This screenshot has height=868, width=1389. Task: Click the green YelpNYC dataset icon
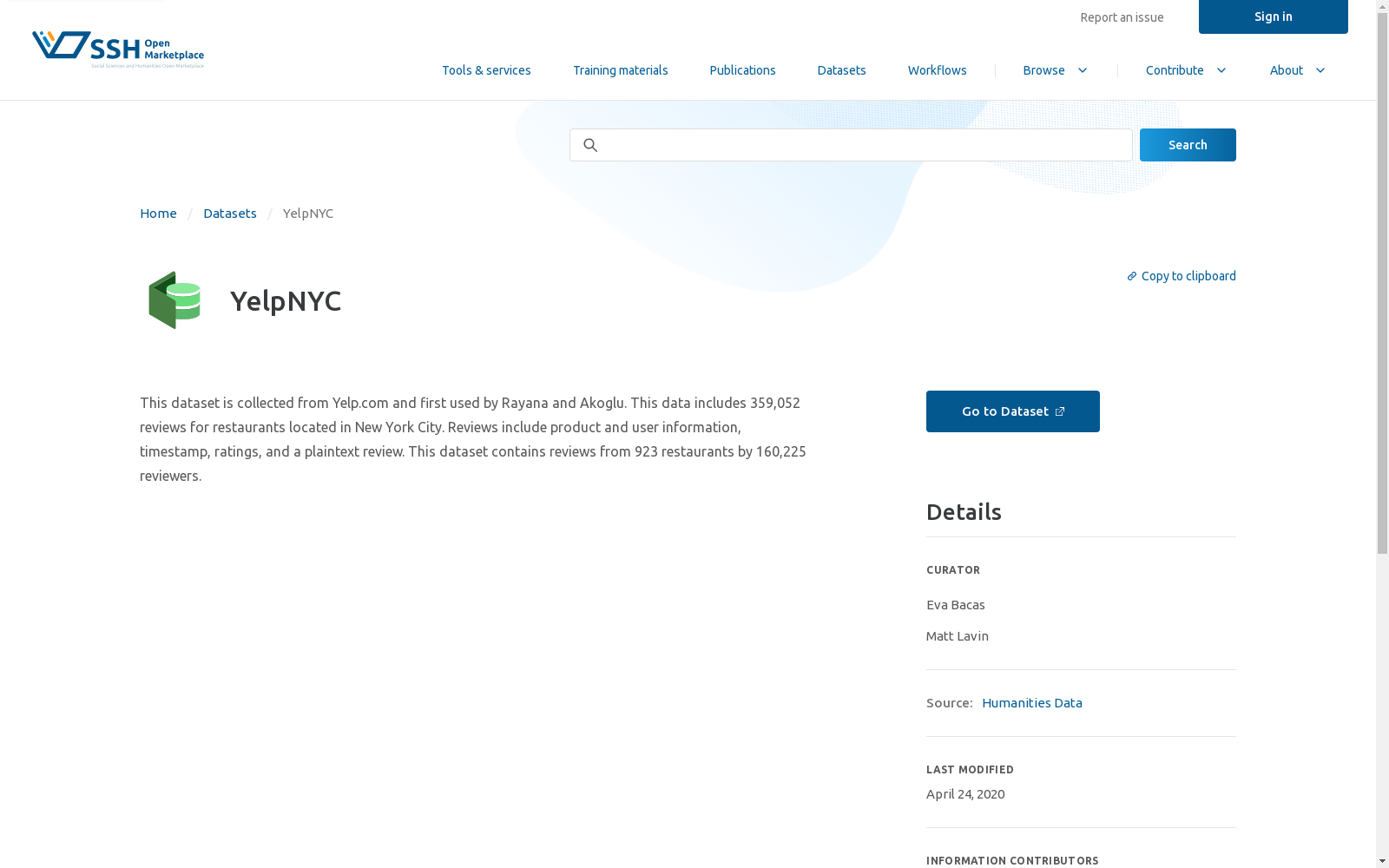(x=174, y=300)
